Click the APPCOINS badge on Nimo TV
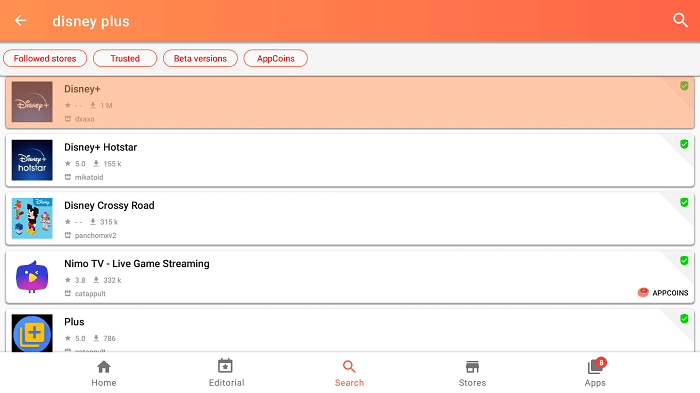Screen dimensions: 700x393 [x=663, y=293]
